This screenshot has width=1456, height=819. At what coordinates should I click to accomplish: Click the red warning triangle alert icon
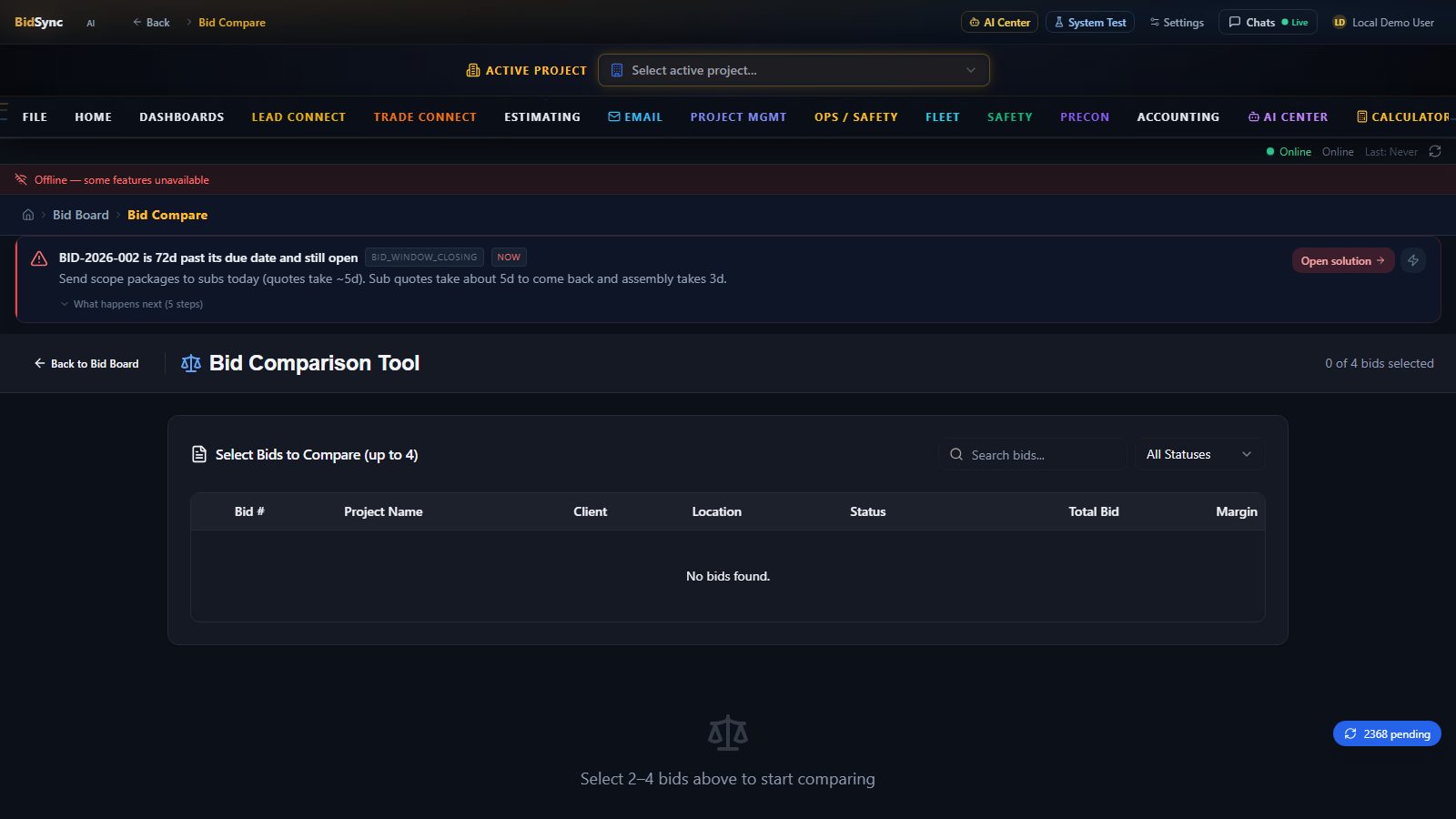point(39,258)
